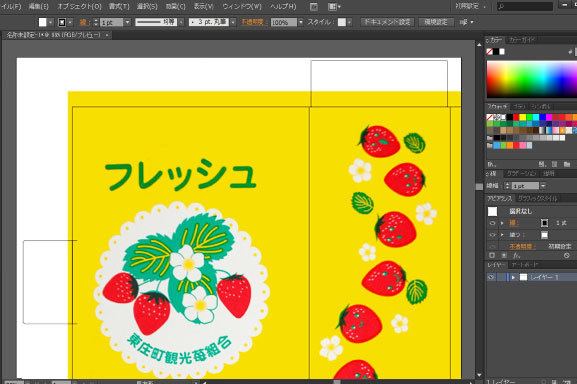The image size is (577, 384).
Task: Open the 3 pt. 丸筆 brush definition dropdown
Action: click(x=233, y=22)
